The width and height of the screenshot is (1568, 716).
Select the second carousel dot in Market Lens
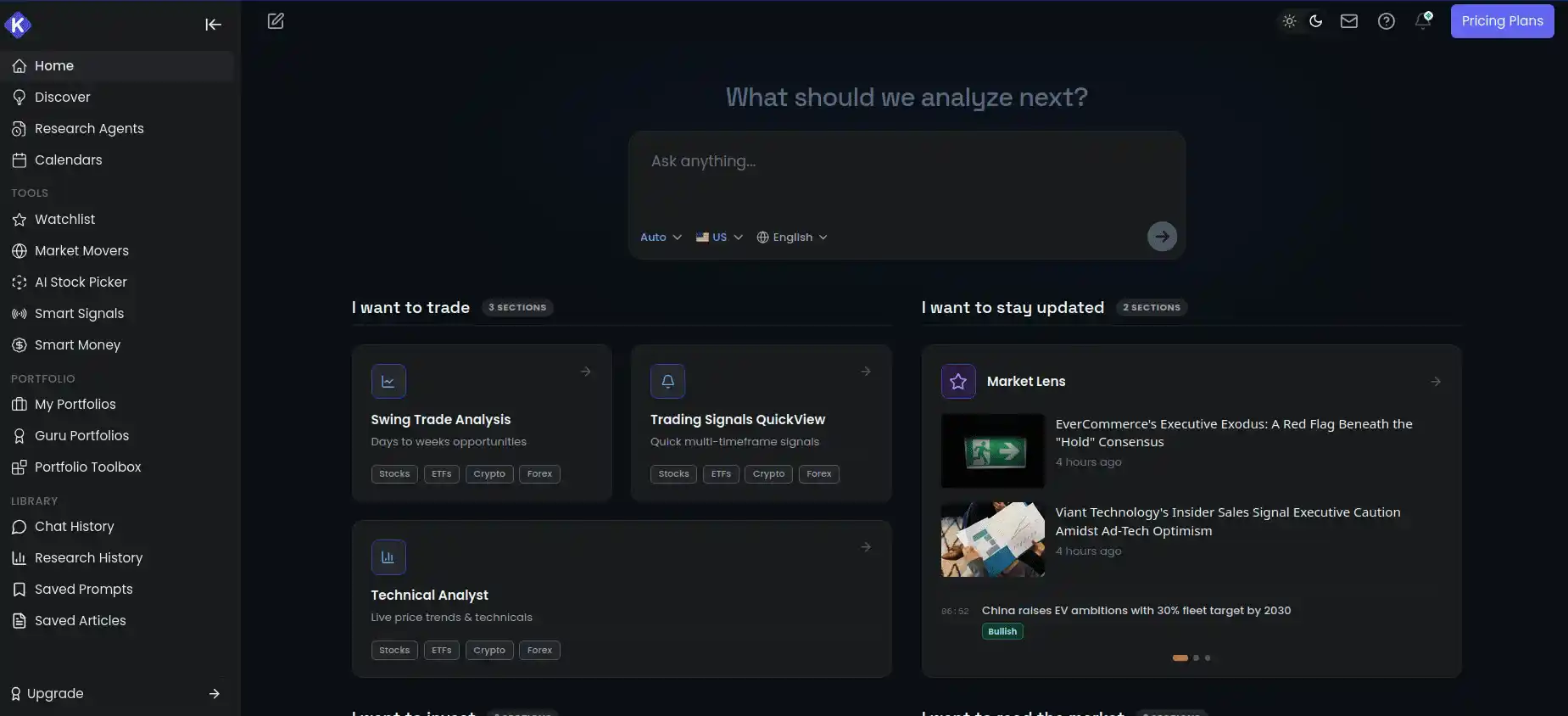(x=1196, y=657)
